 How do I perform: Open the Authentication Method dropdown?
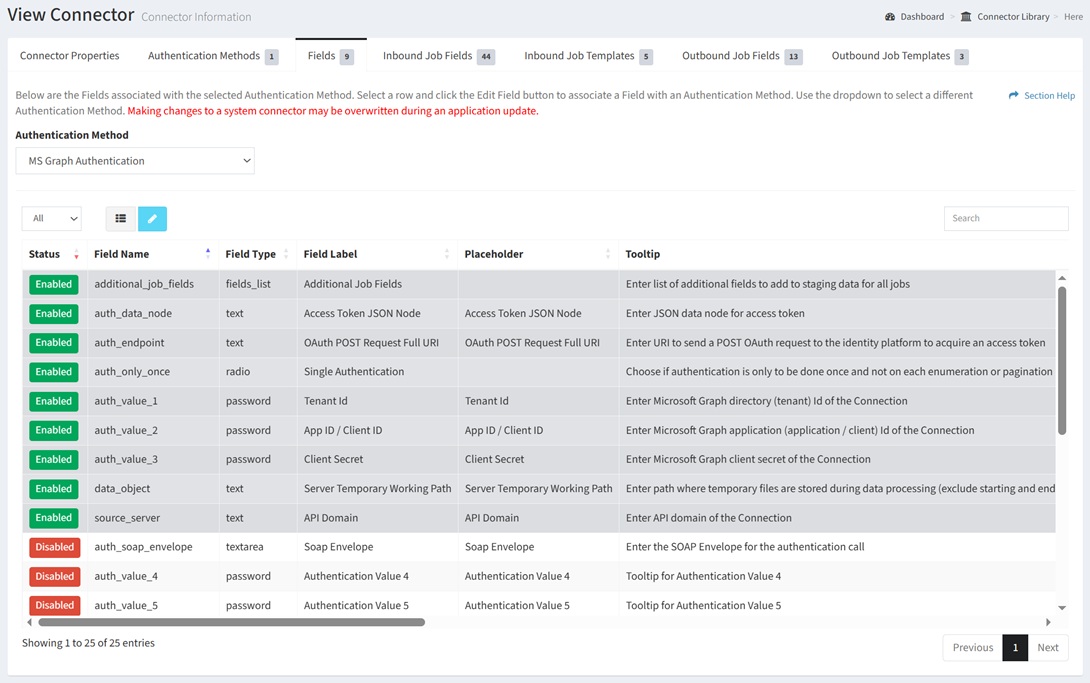135,161
